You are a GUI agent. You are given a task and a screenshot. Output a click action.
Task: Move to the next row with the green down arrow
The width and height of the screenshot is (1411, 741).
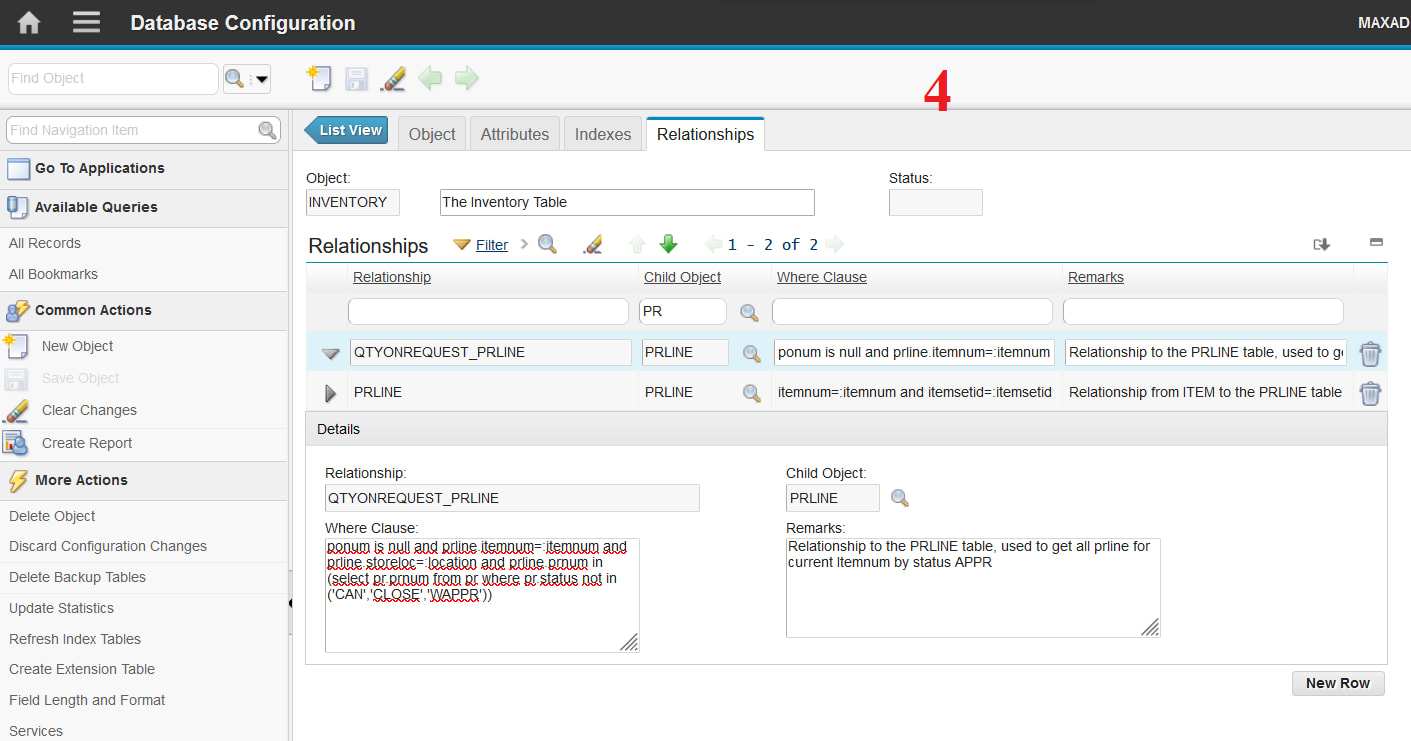coord(668,244)
